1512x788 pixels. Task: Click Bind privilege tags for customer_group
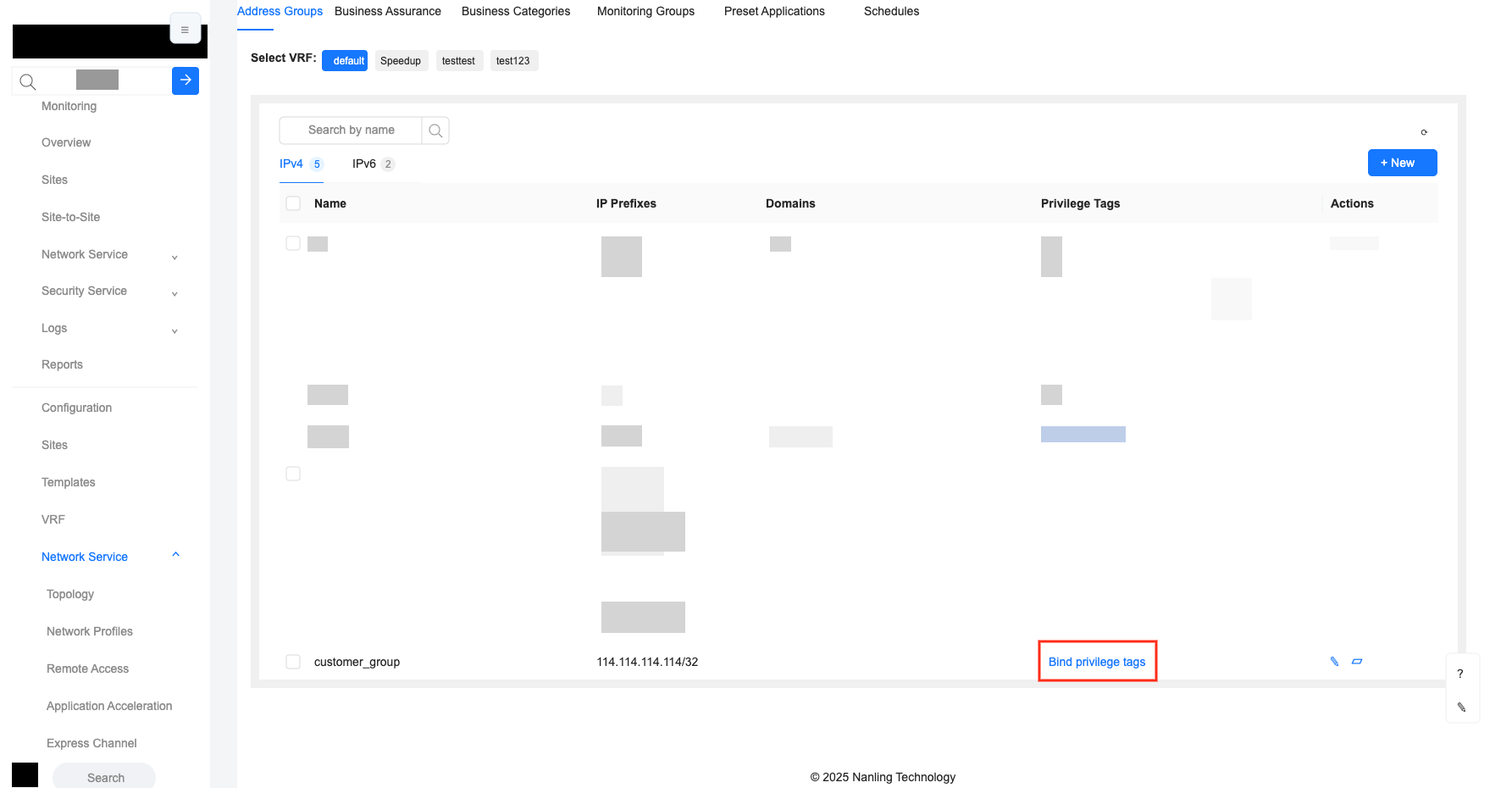1097,662
